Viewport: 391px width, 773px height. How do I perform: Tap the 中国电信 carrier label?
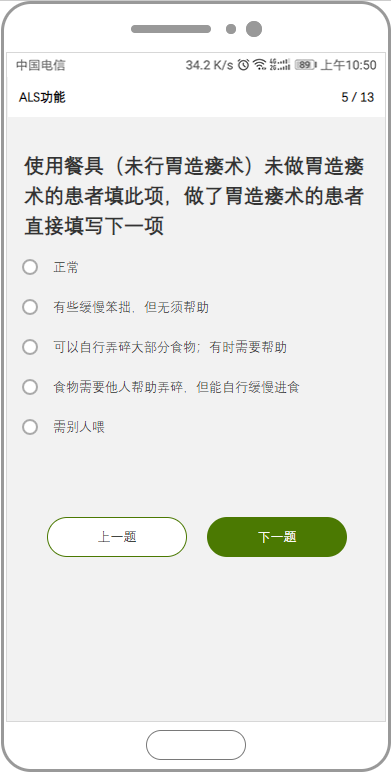40,65
